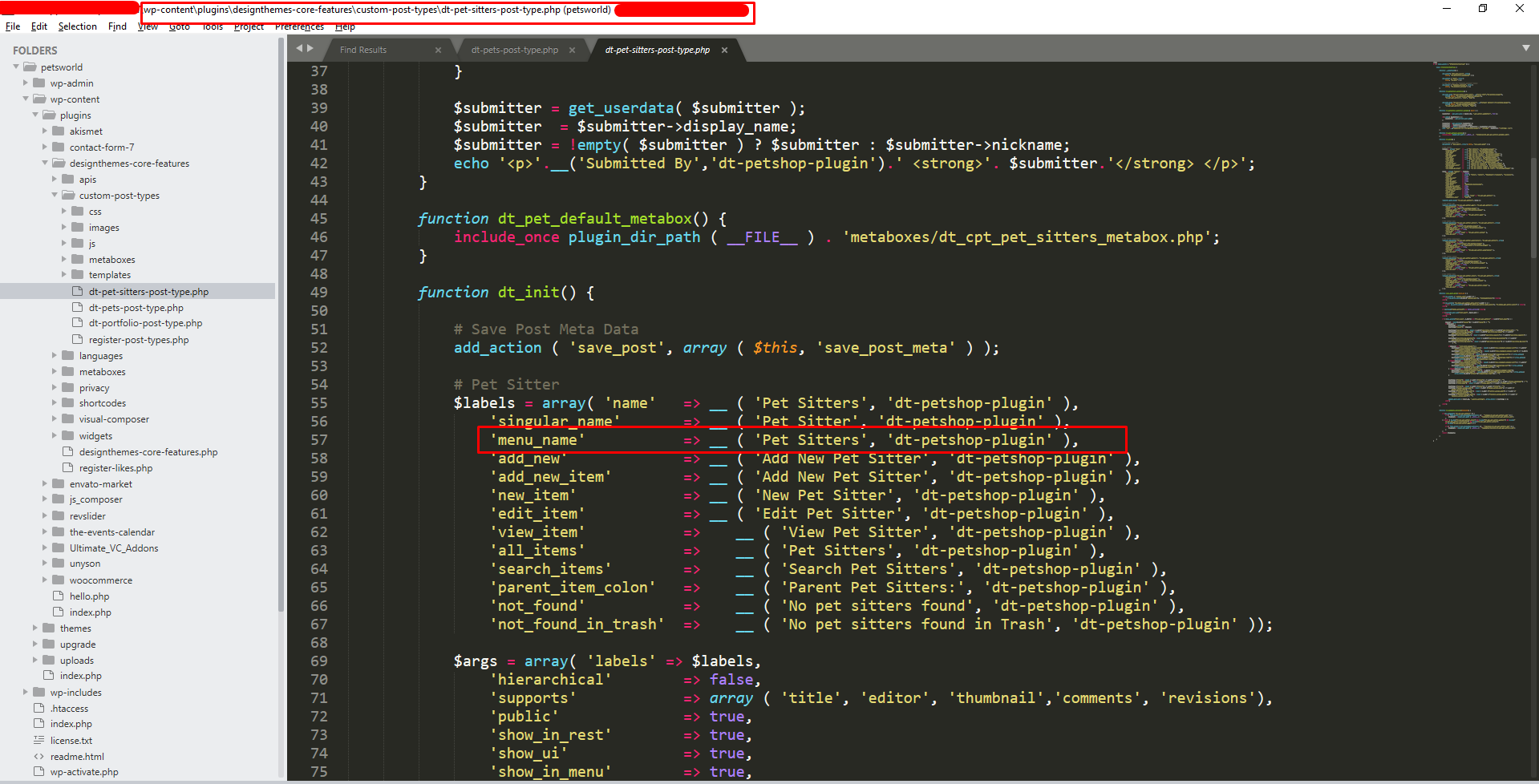The image size is (1539, 784).
Task: Select the upgrade folder
Action: coord(77,645)
